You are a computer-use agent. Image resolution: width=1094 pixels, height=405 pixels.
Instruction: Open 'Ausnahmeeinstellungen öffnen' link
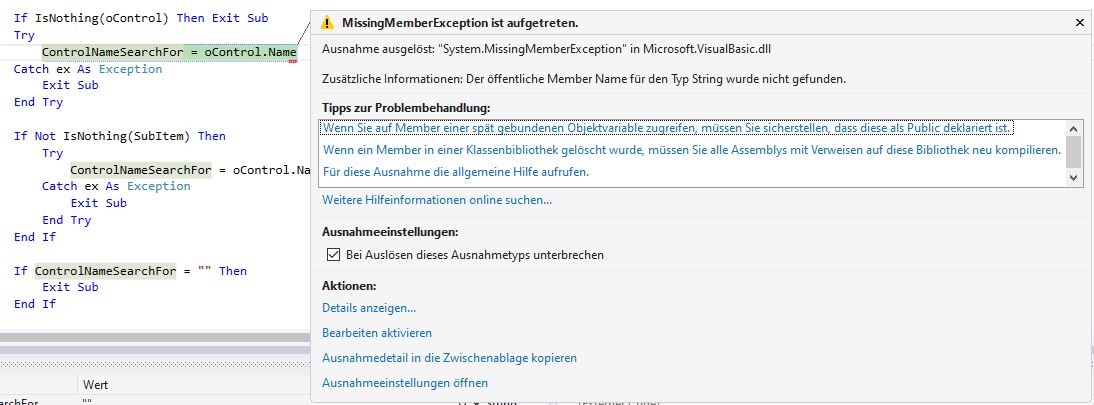[x=405, y=383]
